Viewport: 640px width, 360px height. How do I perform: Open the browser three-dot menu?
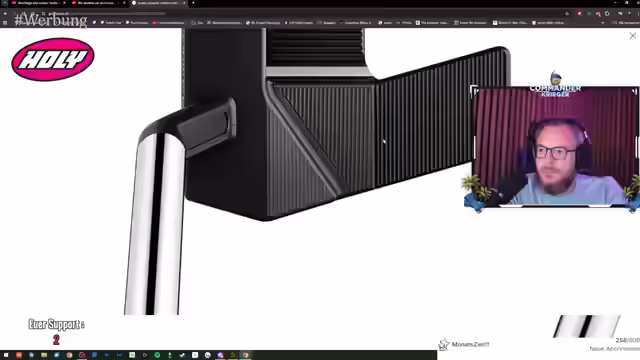(x=638, y=13)
